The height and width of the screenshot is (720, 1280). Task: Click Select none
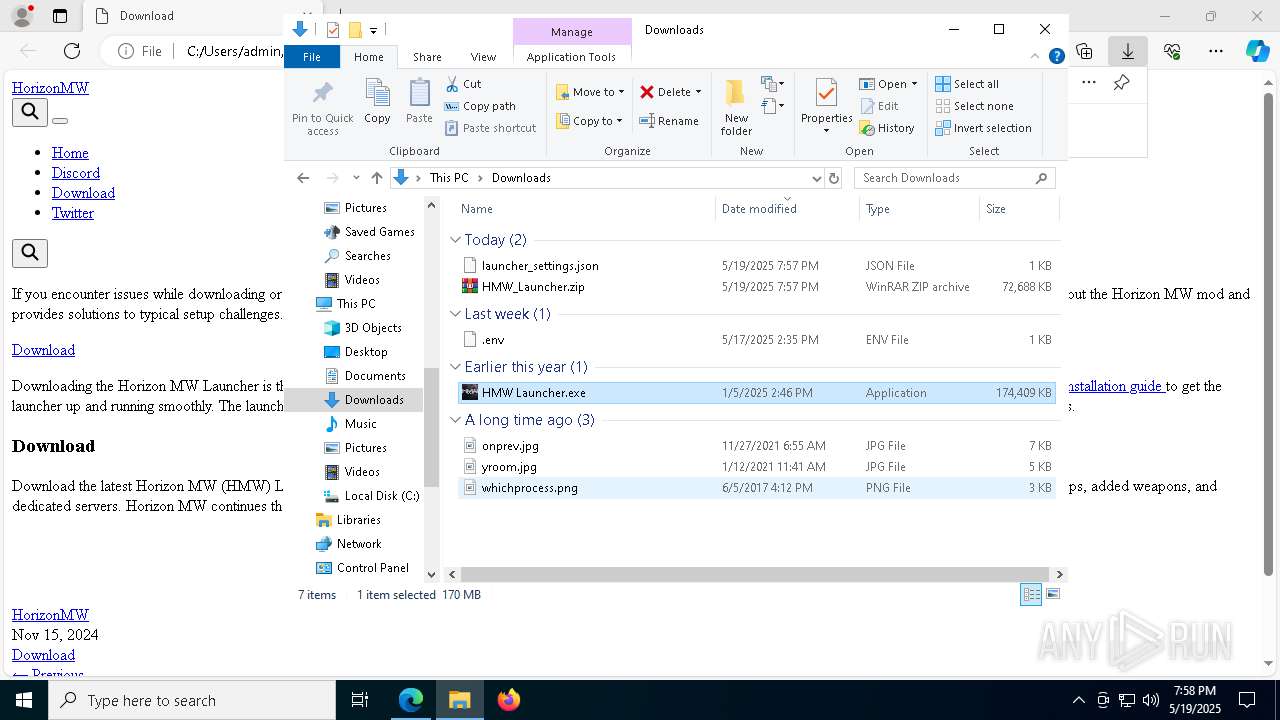click(974, 106)
